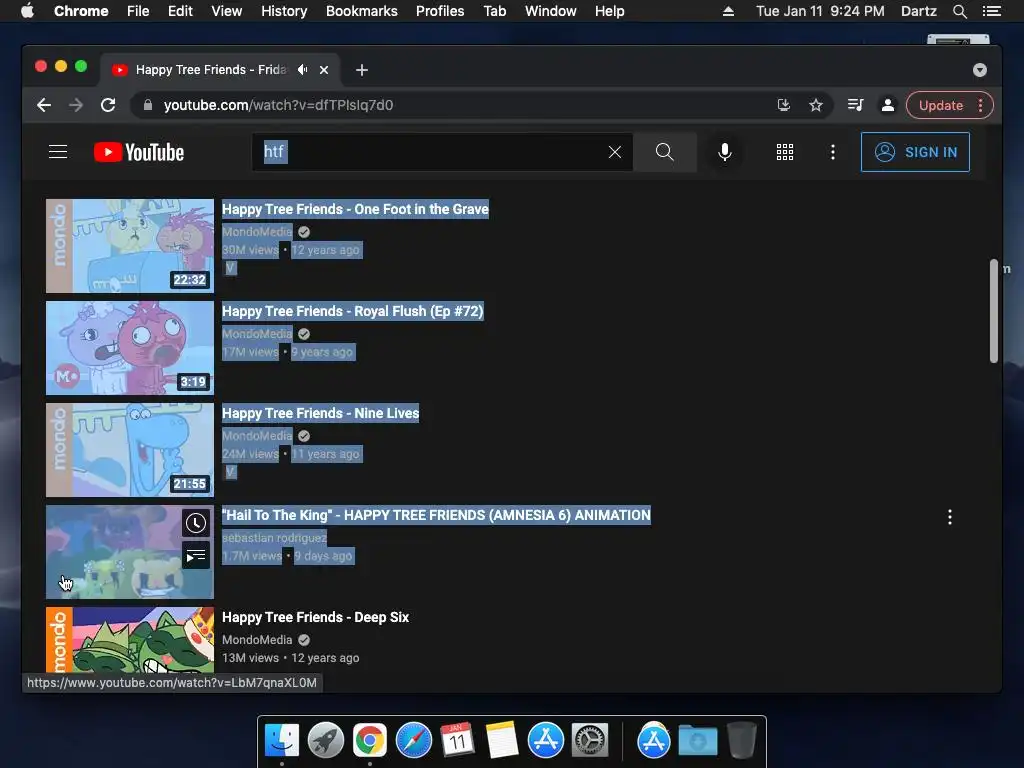Go to the YouTube home logo

point(139,152)
